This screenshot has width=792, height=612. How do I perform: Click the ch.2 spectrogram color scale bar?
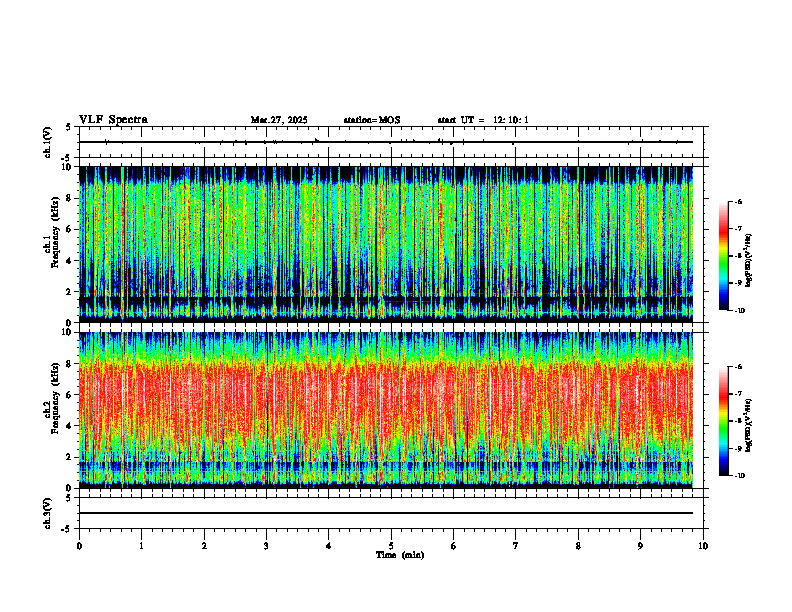(x=723, y=421)
